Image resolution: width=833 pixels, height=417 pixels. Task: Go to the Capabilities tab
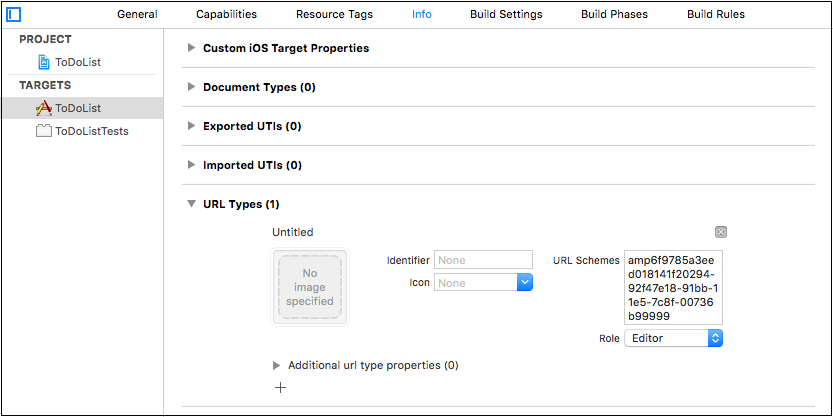[x=226, y=15]
